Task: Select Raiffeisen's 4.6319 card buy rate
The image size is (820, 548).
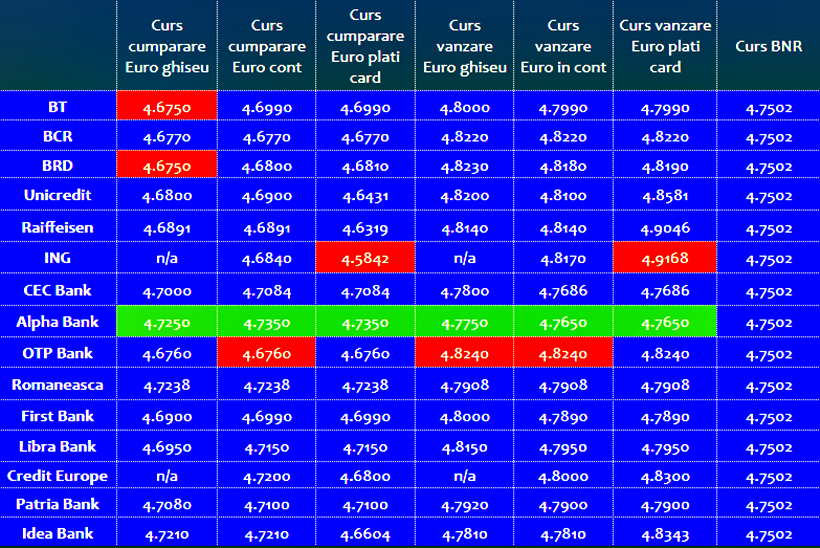Action: 365,229
